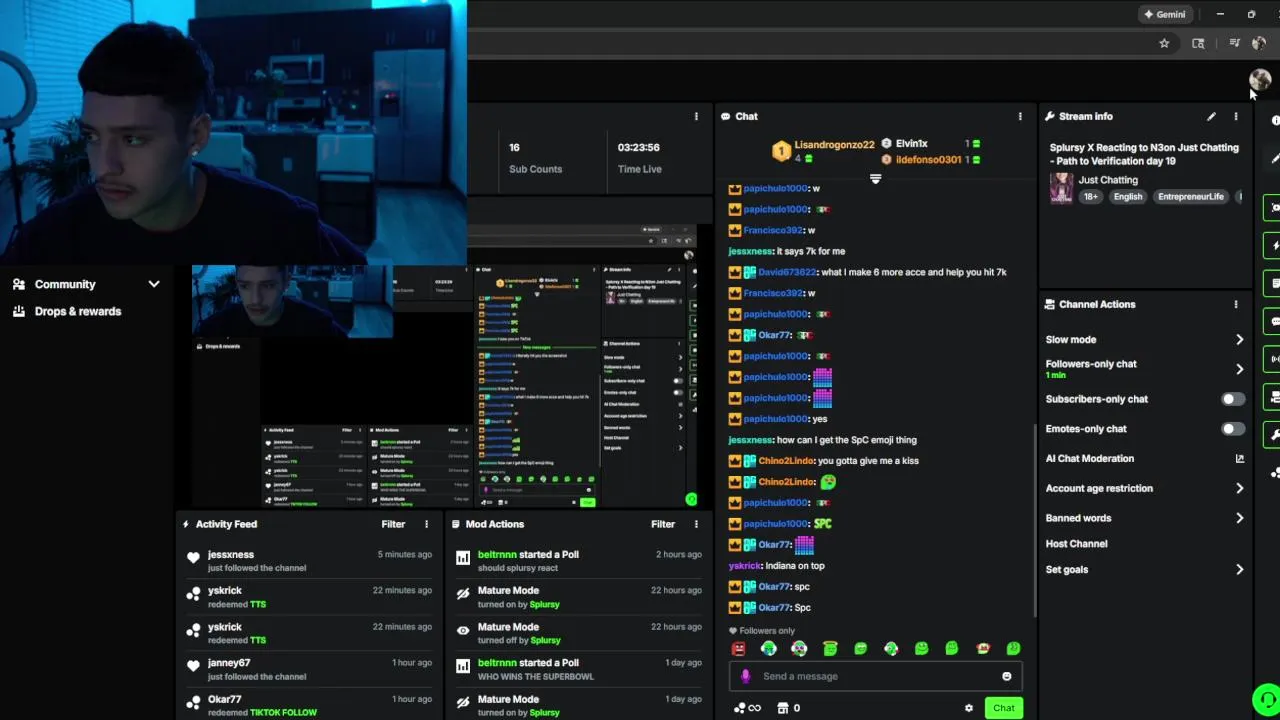Open Activity Feed Filter

tap(393, 524)
